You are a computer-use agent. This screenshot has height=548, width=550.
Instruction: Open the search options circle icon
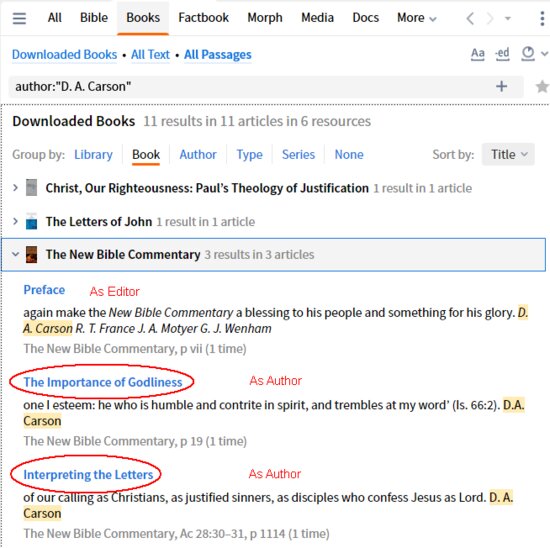click(528, 54)
